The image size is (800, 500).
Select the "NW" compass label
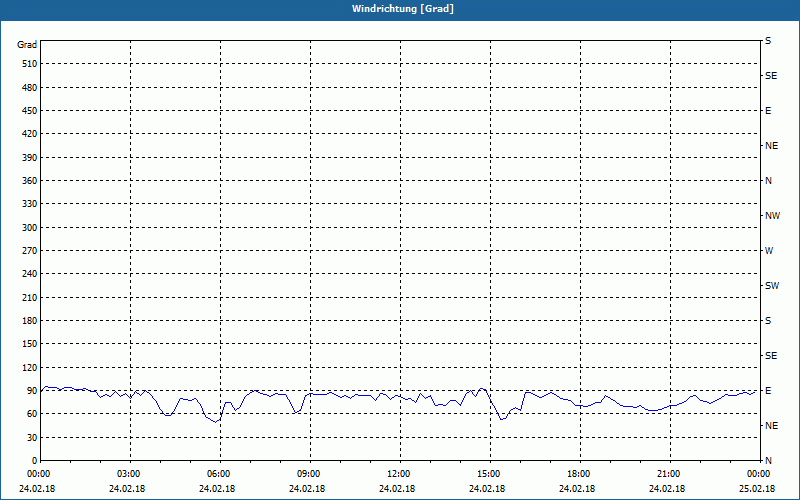pos(772,216)
